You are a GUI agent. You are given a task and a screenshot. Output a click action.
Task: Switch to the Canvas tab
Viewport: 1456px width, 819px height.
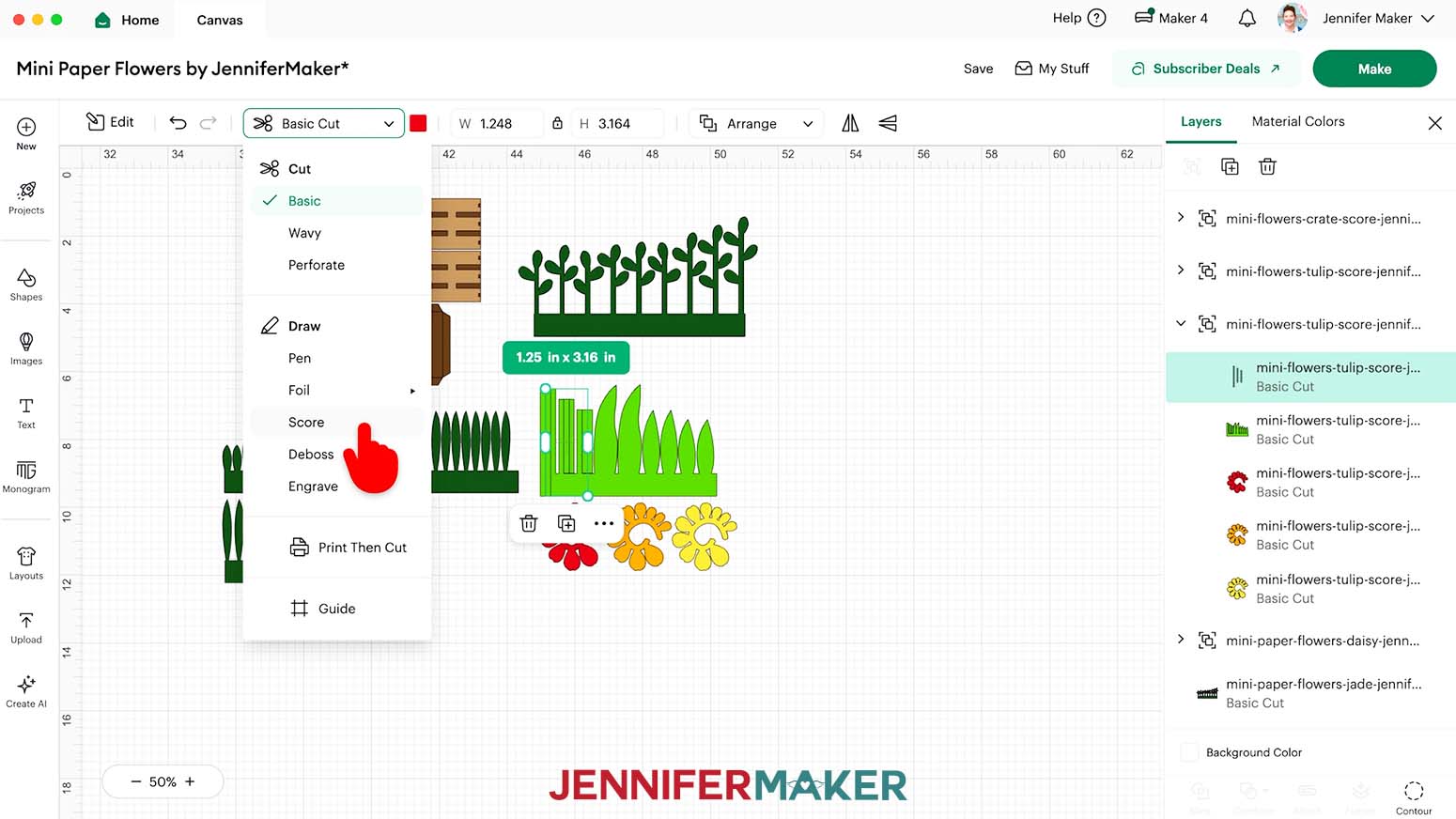[x=220, y=20]
